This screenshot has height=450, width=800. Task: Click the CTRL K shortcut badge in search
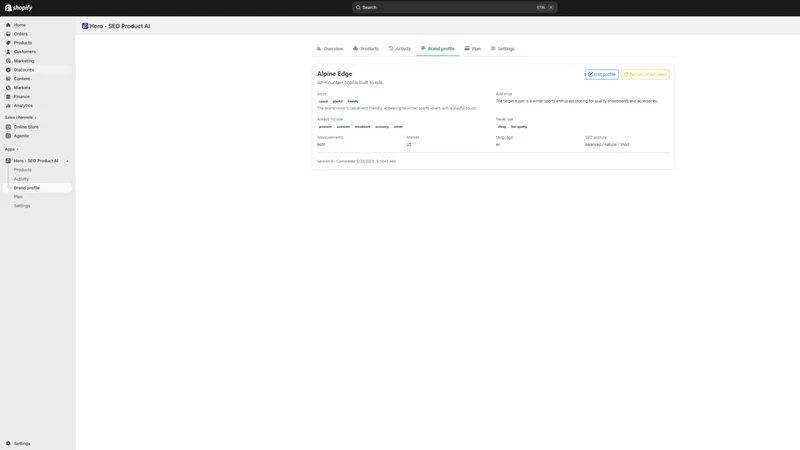pyautogui.click(x=544, y=8)
